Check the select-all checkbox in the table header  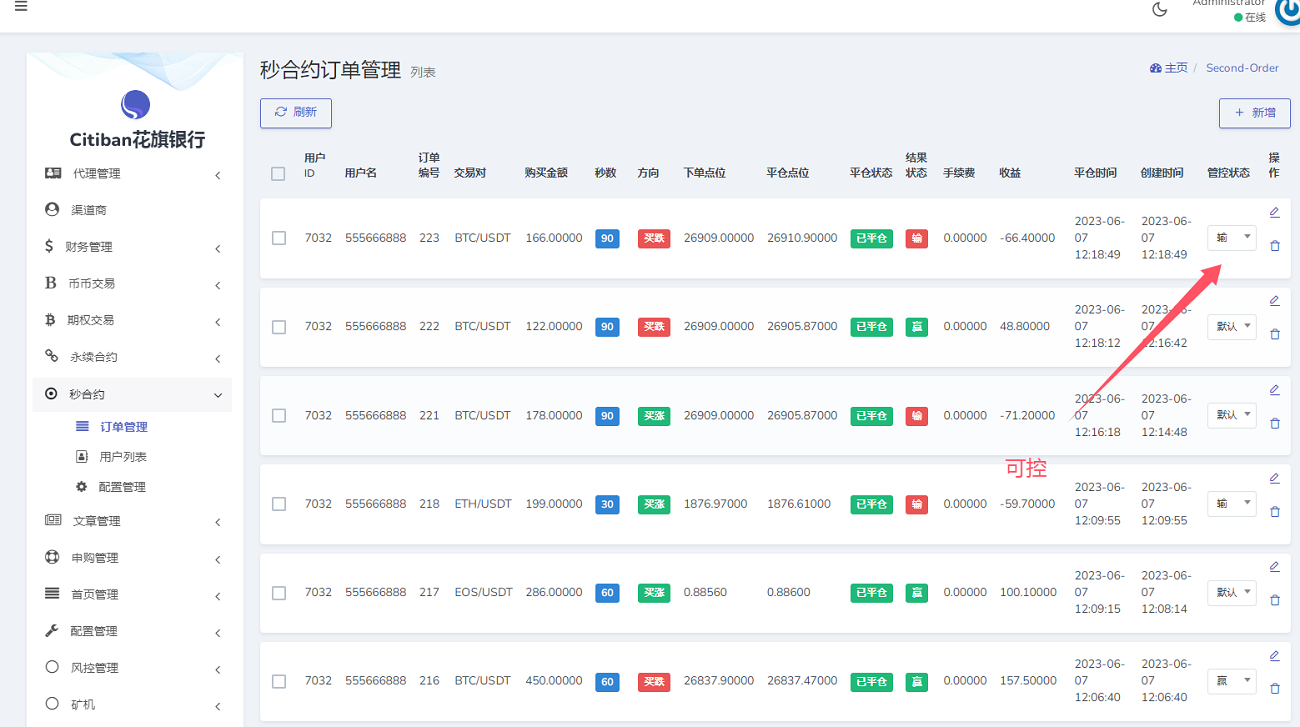278,174
